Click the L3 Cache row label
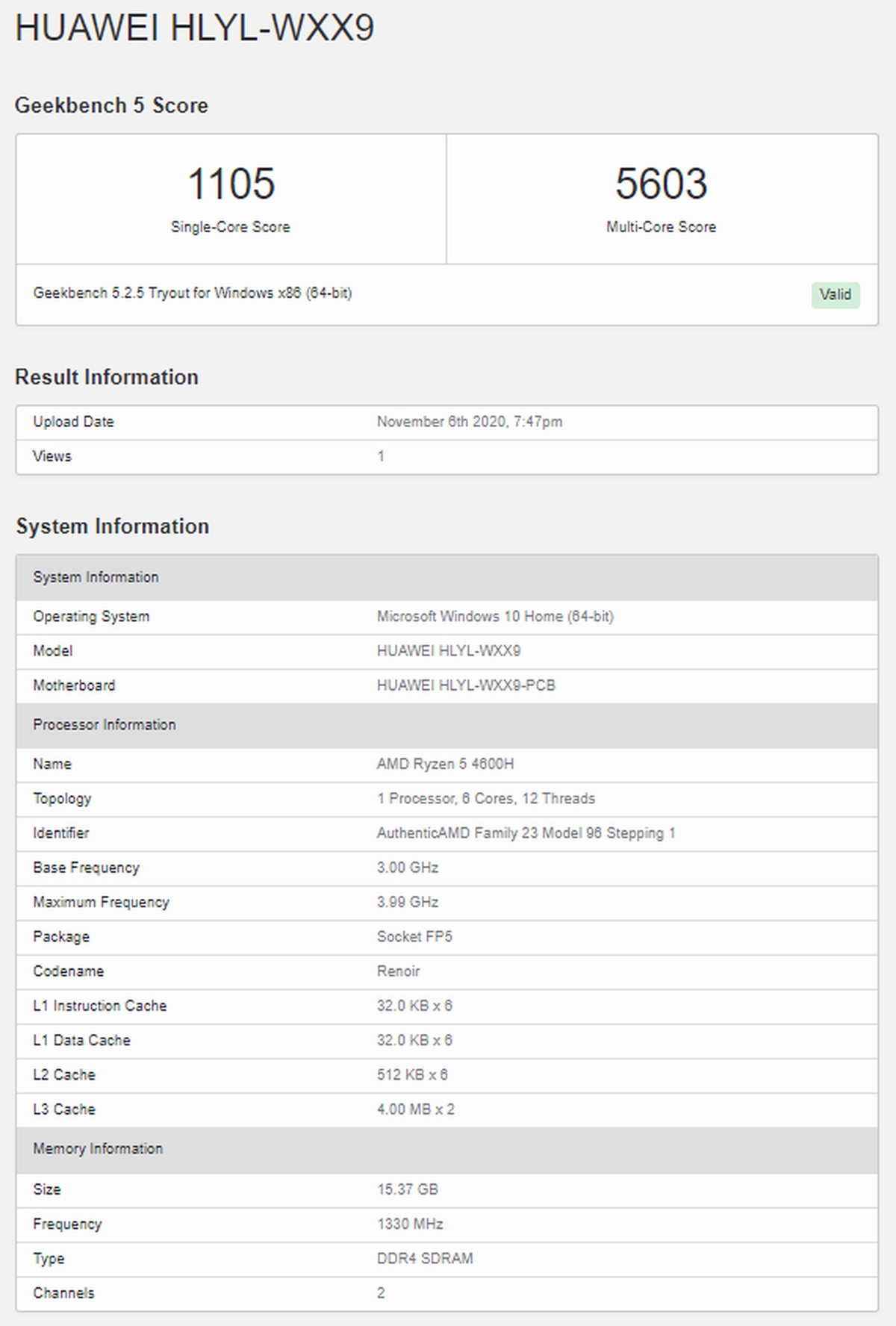 point(64,1109)
